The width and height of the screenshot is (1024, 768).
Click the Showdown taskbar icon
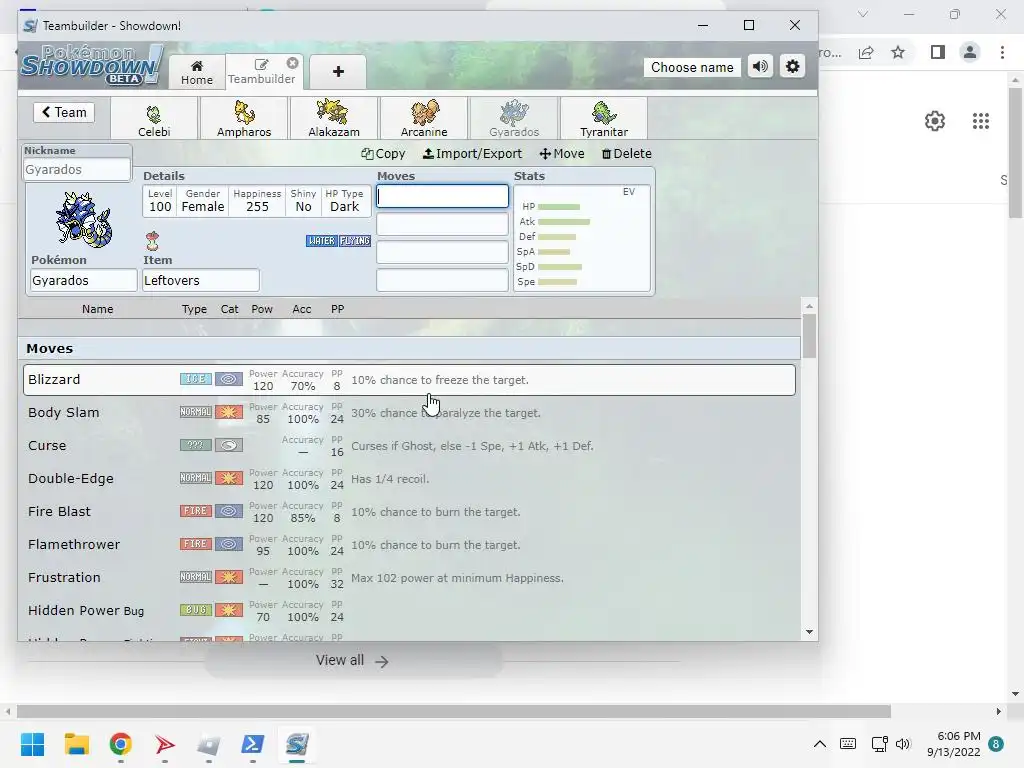[296, 744]
